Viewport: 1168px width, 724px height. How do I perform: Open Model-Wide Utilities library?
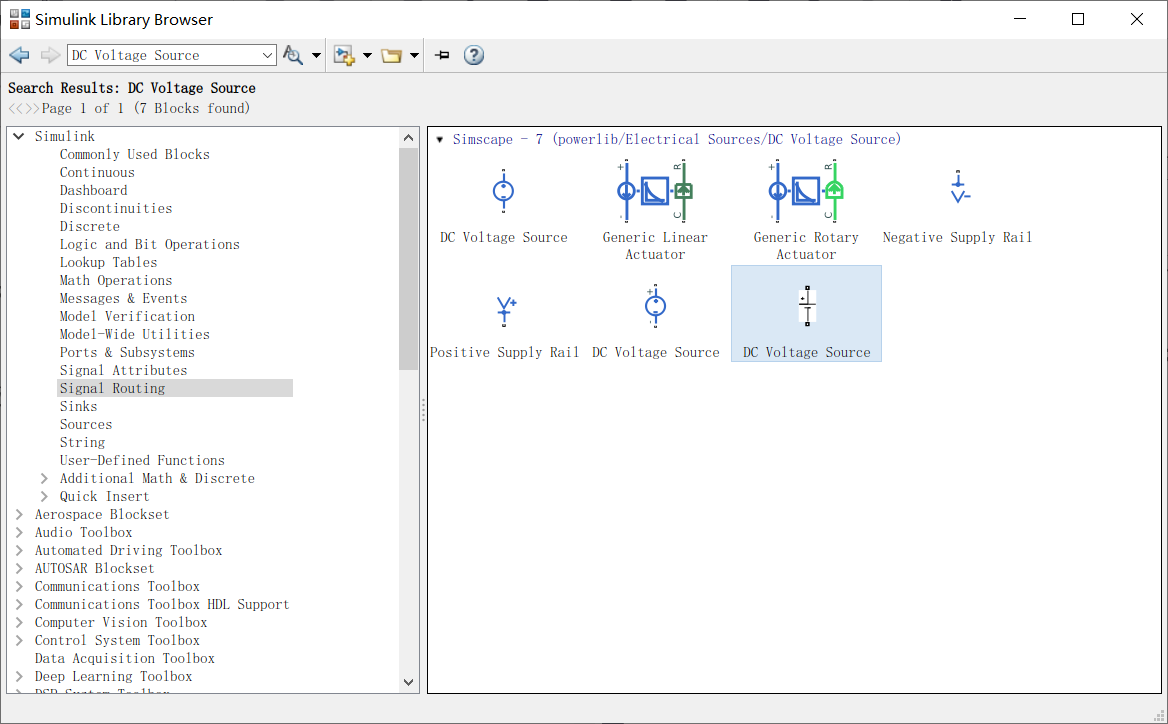tap(135, 334)
